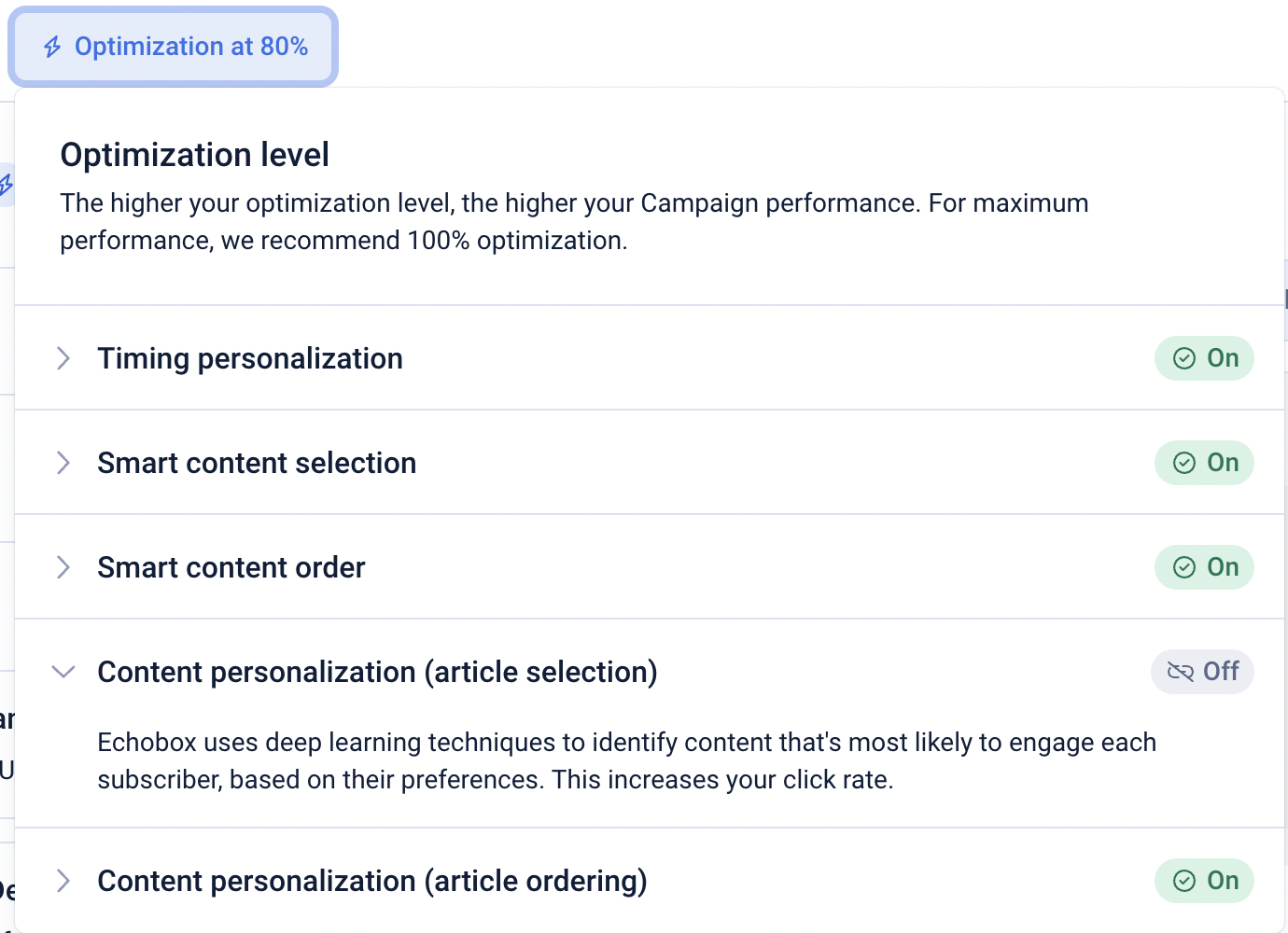This screenshot has width=1288, height=933.
Task: Click the Timing personalization row title
Action: [x=250, y=358]
